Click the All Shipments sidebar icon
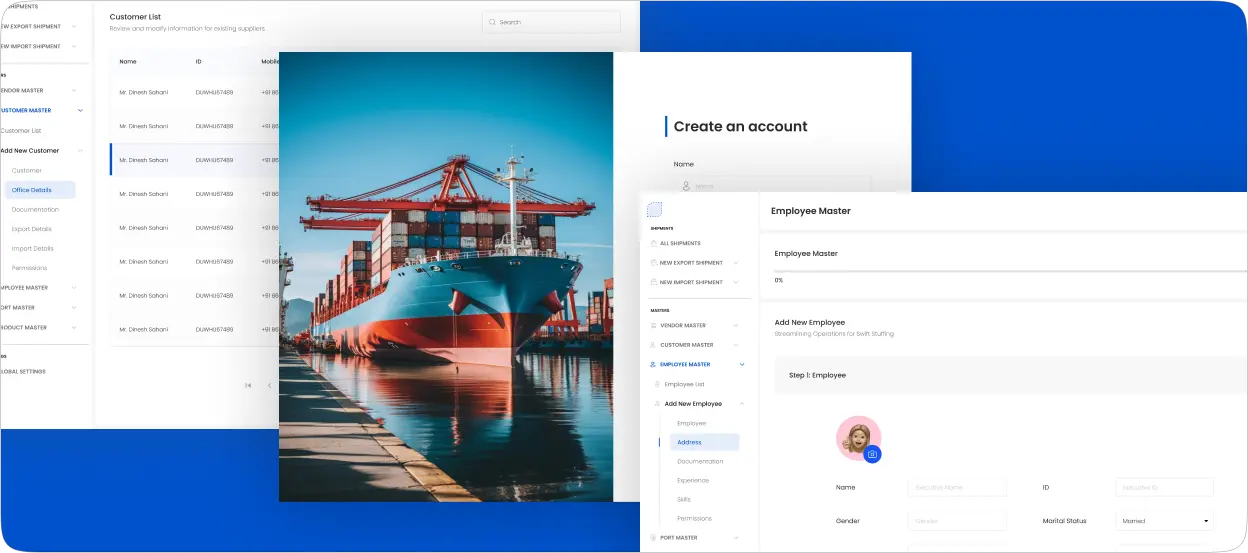 click(654, 243)
